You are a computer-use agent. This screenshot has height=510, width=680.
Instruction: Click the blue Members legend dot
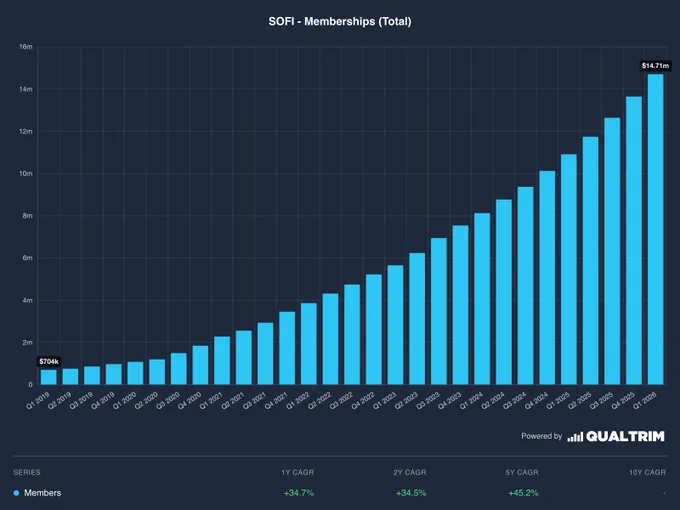[x=16, y=493]
